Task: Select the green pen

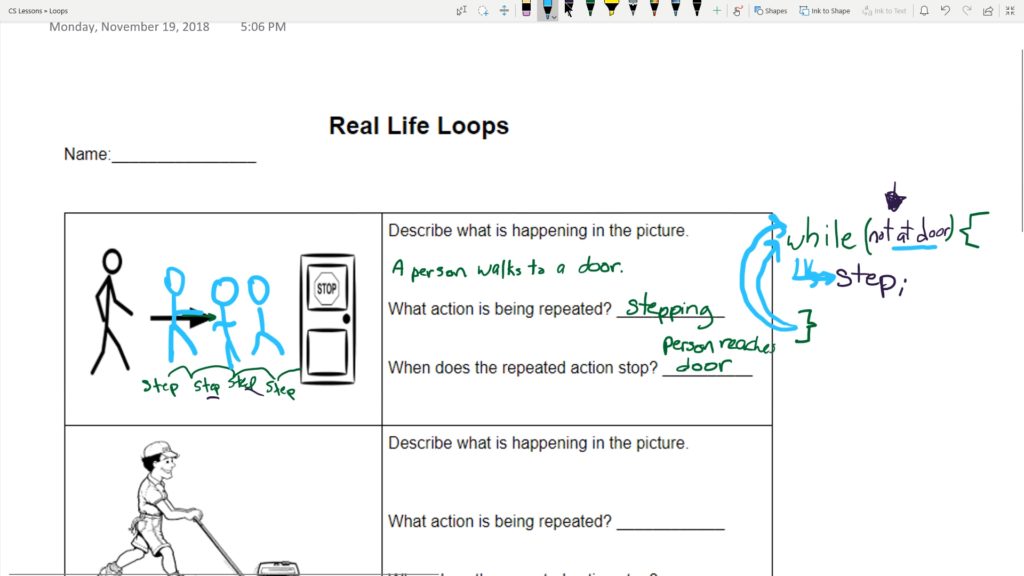Action: (590, 10)
